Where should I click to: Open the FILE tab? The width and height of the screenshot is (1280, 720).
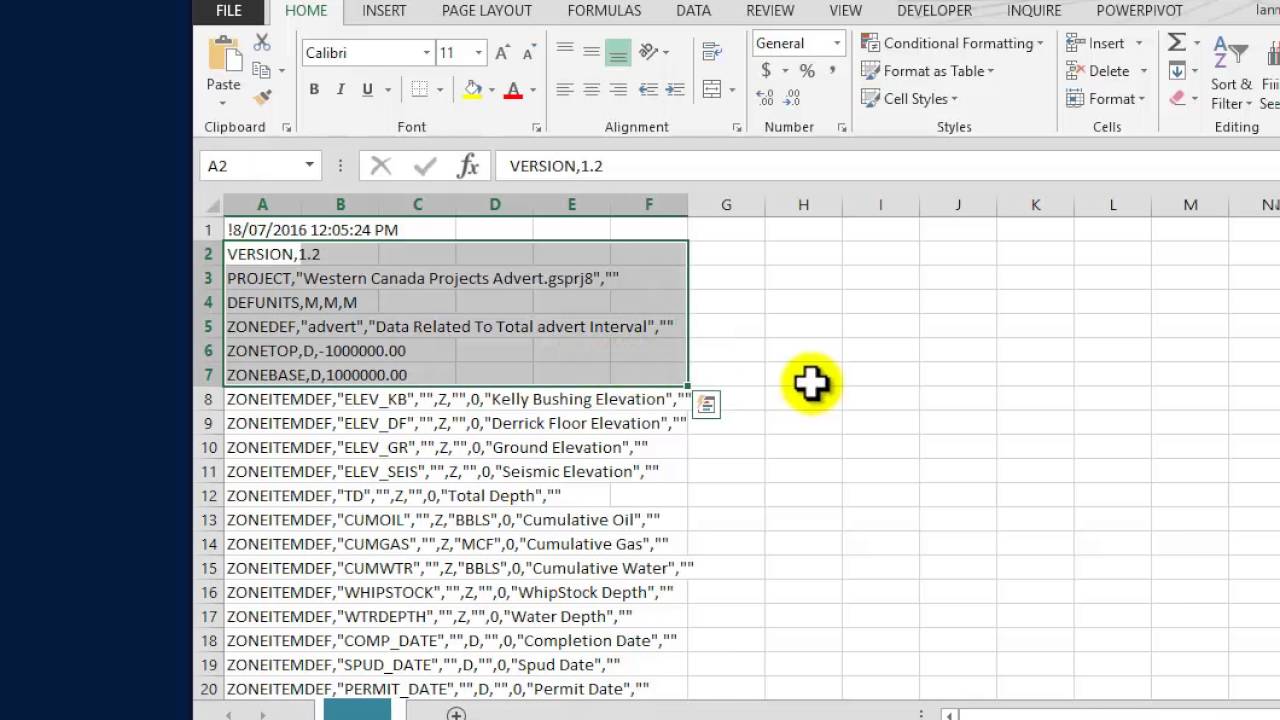click(x=229, y=11)
